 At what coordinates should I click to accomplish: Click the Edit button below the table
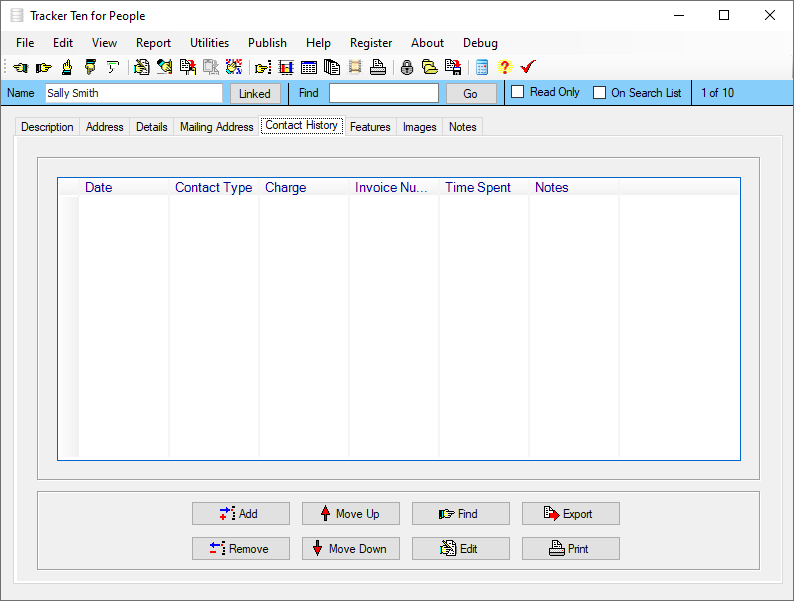click(461, 548)
